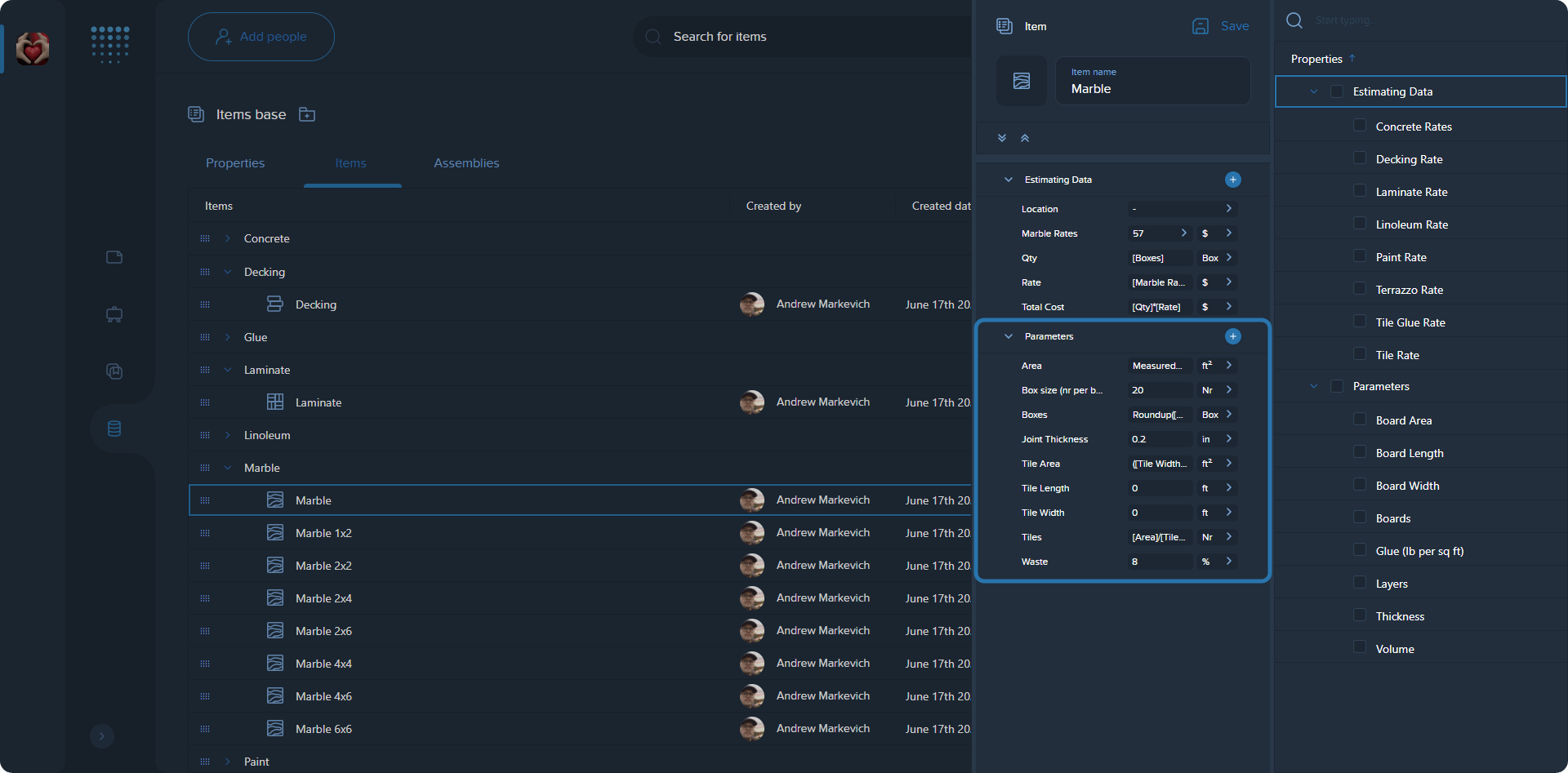
Task: Expand the Paint category
Action: coord(228,762)
